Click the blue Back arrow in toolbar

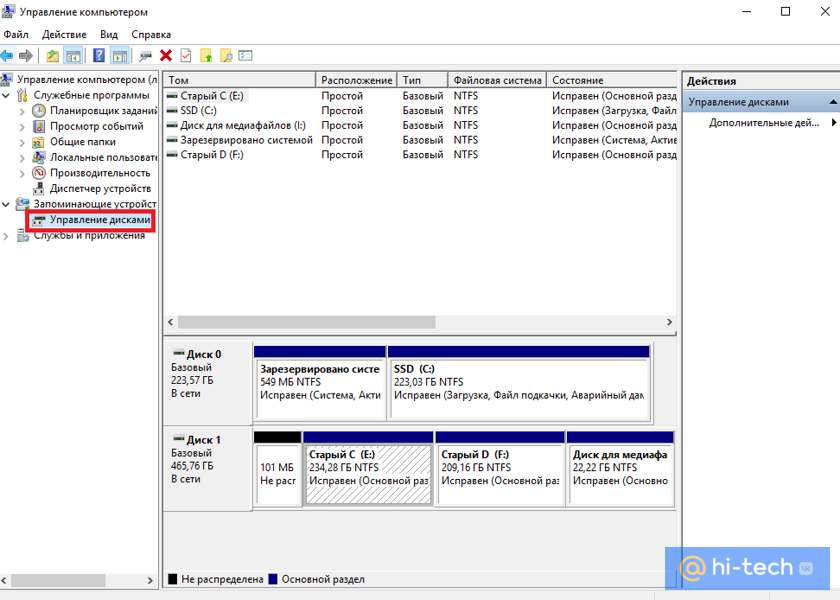click(x=7, y=56)
